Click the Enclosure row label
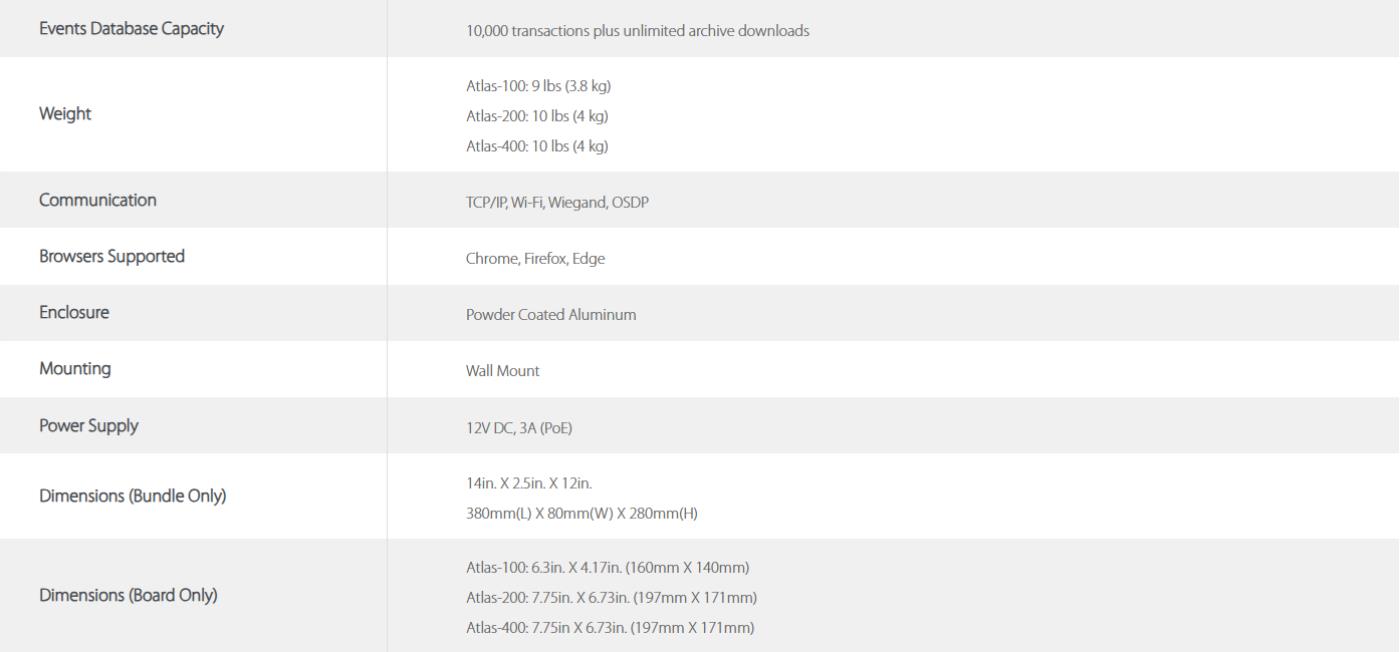 click(x=74, y=313)
